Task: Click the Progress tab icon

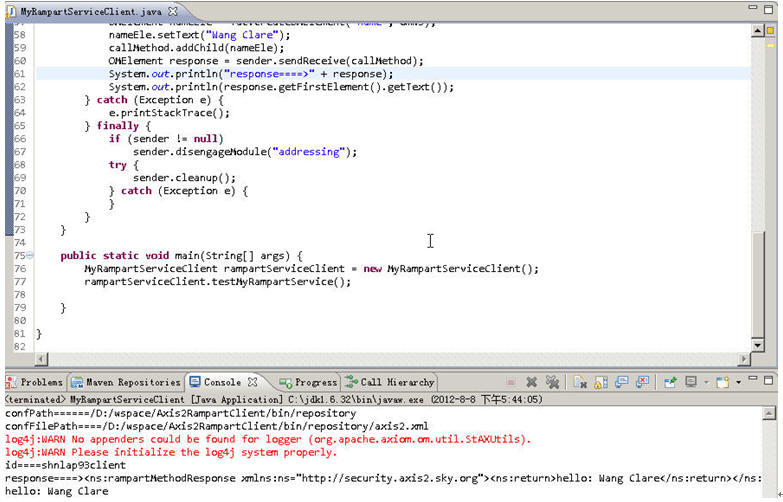Action: click(x=286, y=383)
